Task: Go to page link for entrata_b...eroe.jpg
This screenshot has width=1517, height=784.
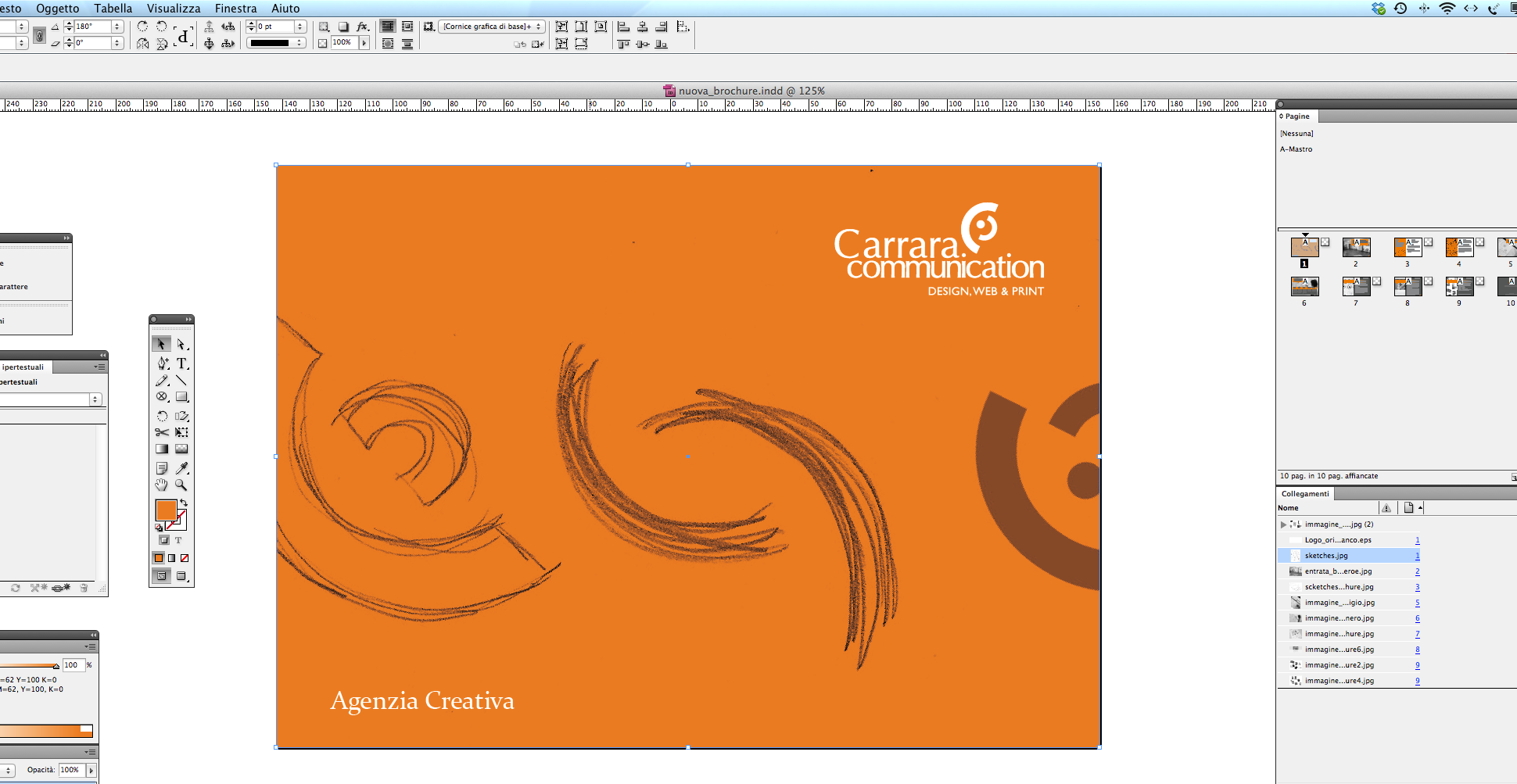Action: (x=1417, y=571)
